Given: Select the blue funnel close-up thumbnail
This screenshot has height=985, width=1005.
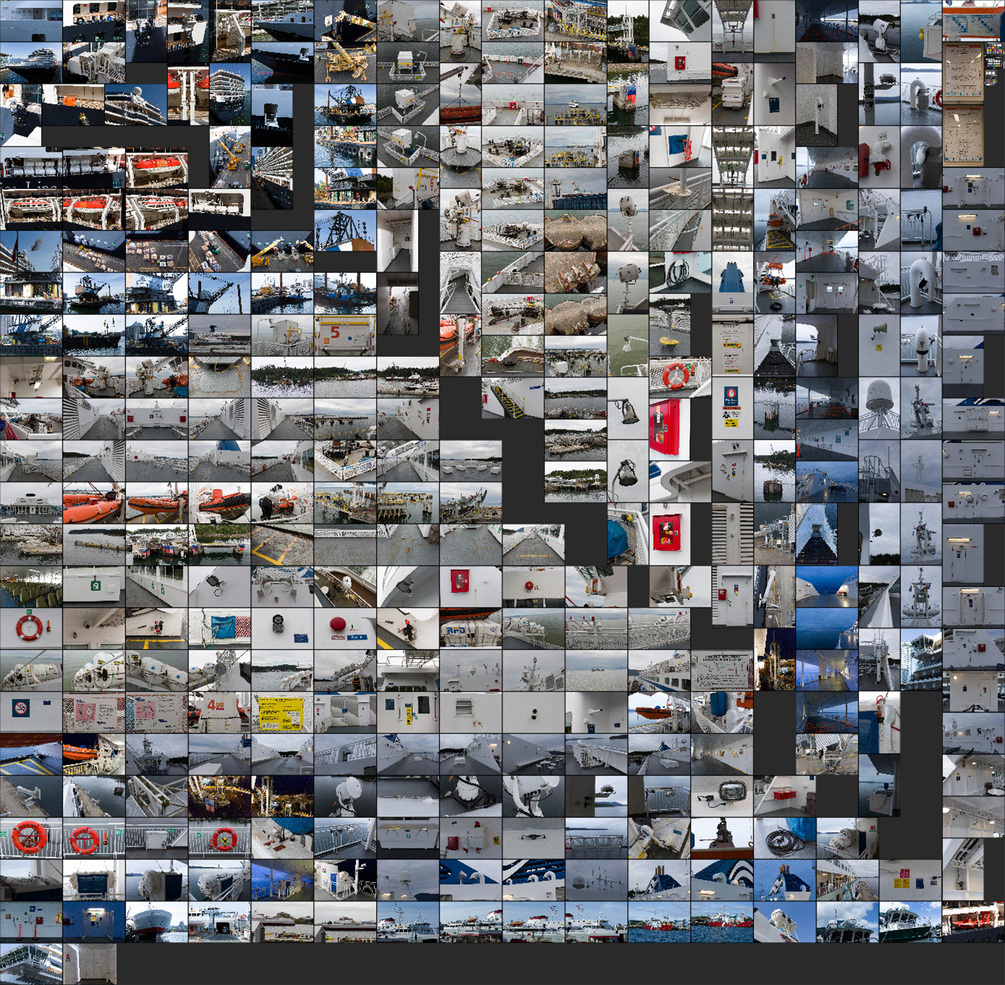Looking at the screenshot, I should point(732,283).
